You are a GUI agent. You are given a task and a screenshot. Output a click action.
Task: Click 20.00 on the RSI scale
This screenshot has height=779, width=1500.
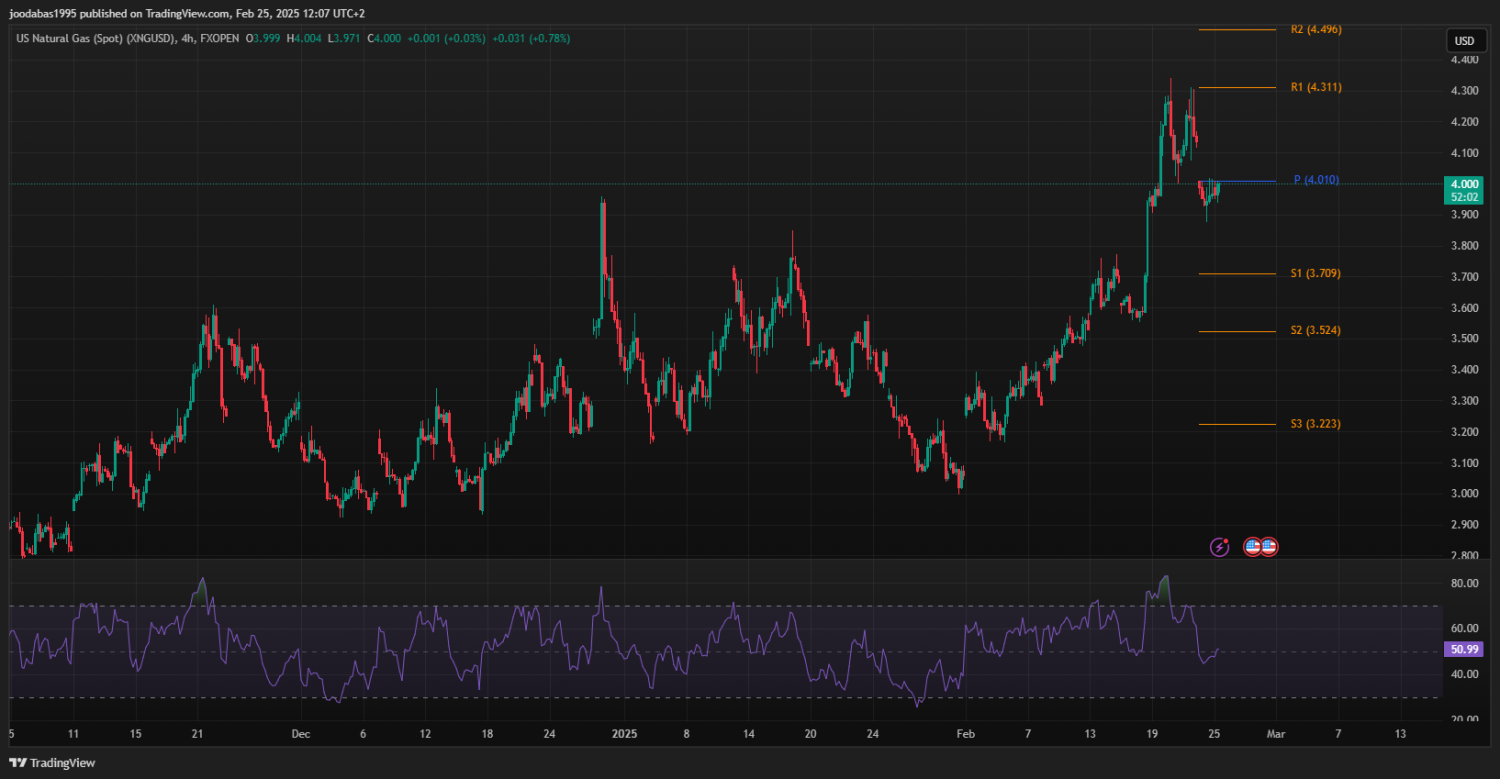(x=1464, y=721)
